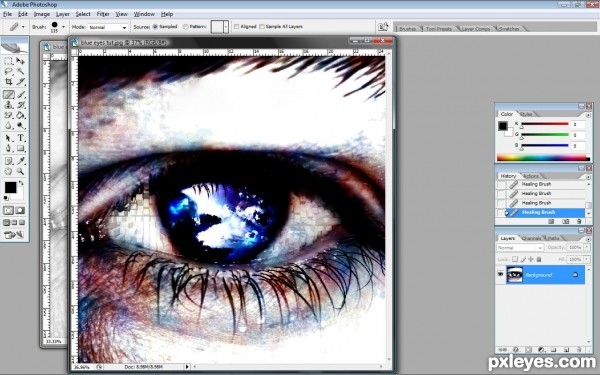Open the Brush preset picker dropdown
The height and width of the screenshot is (375, 600).
pos(63,27)
